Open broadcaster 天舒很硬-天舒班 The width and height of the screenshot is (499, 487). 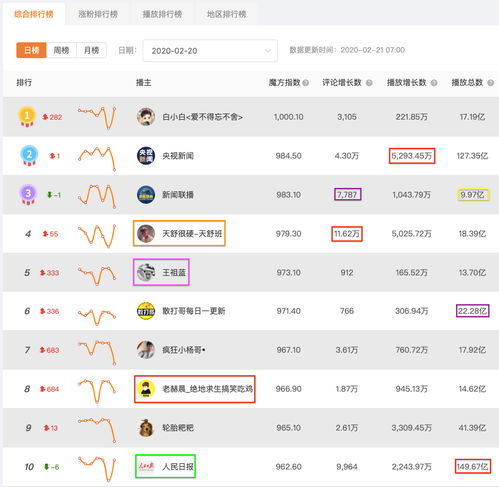pyautogui.click(x=192, y=234)
